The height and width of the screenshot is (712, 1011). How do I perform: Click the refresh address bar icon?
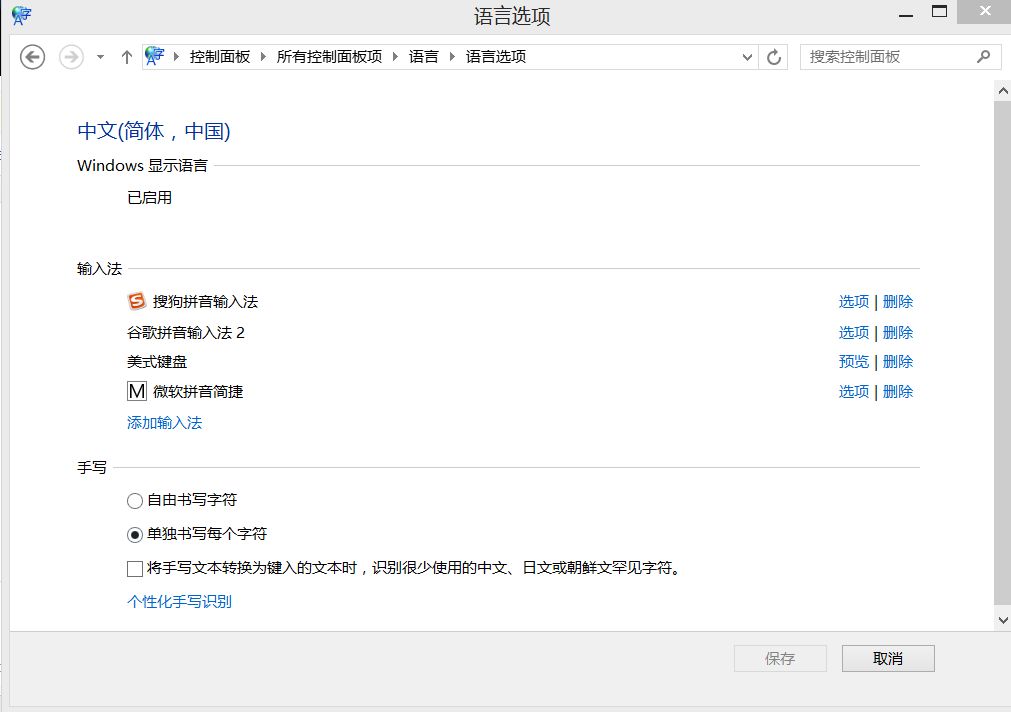(x=773, y=57)
